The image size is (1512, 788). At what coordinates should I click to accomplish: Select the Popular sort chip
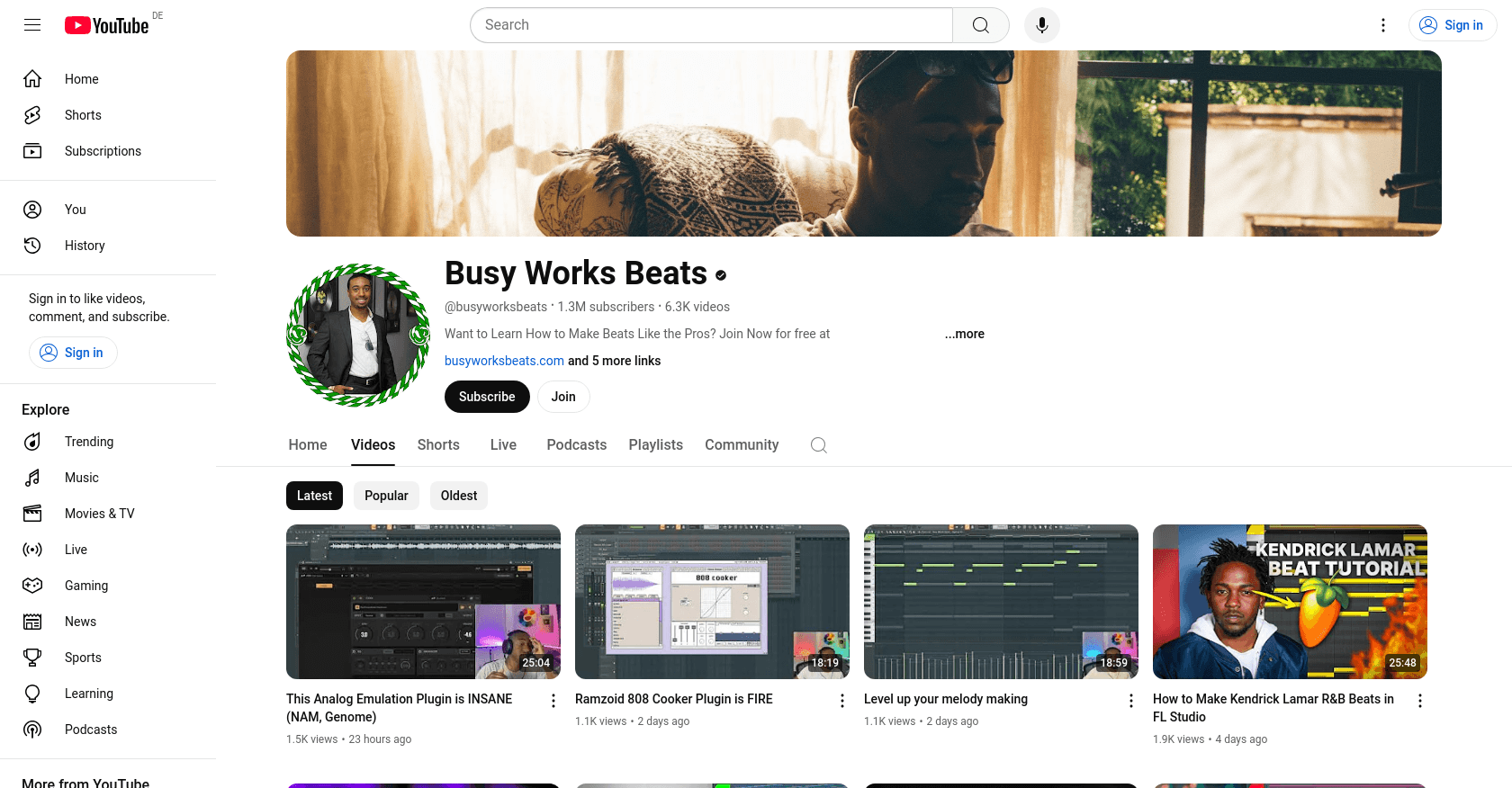[386, 496]
